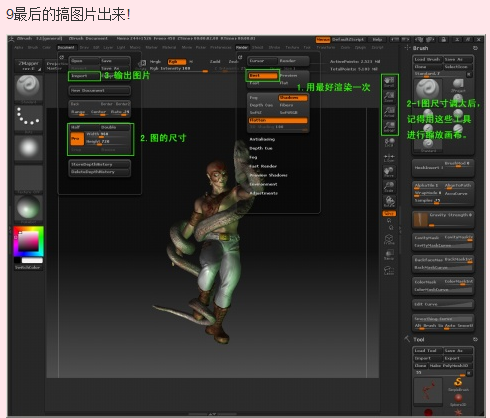Select the Scroll canvas tool icon
This screenshot has width=490, height=418.
click(389, 82)
